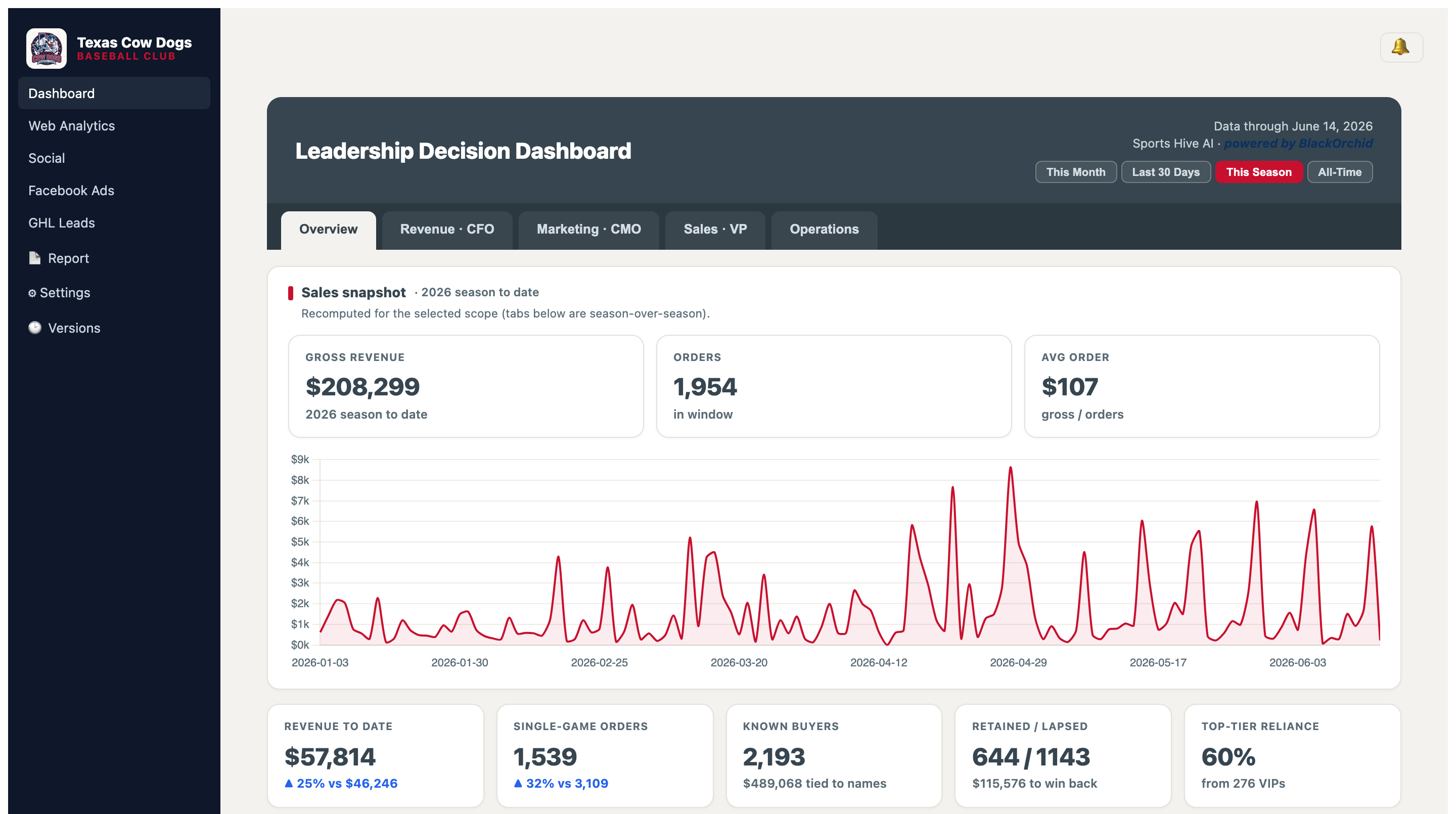The width and height of the screenshot is (1456, 814).
Task: Select the All-Time range
Action: coord(1340,172)
